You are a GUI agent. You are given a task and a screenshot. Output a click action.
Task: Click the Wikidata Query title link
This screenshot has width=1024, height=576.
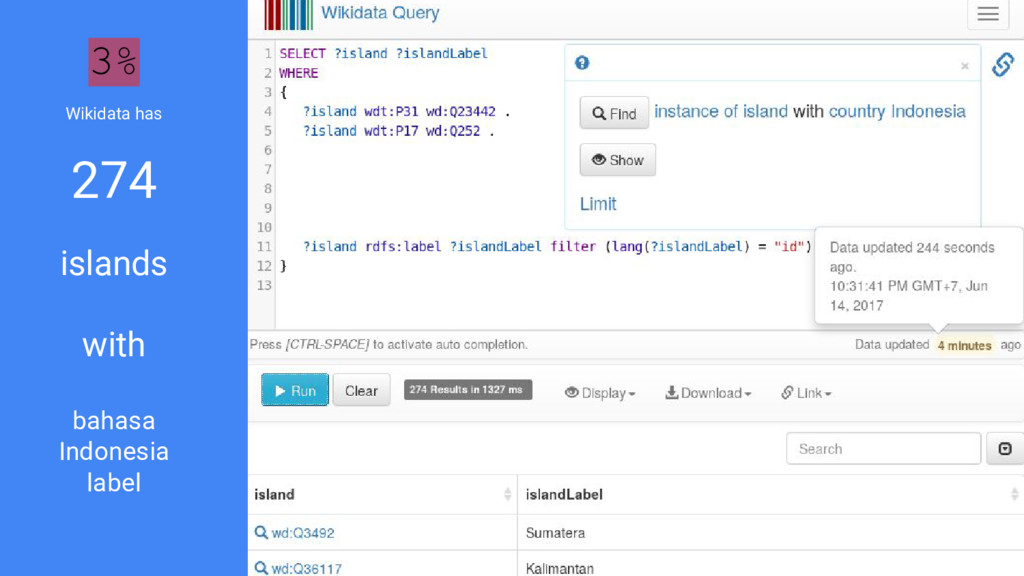click(380, 12)
